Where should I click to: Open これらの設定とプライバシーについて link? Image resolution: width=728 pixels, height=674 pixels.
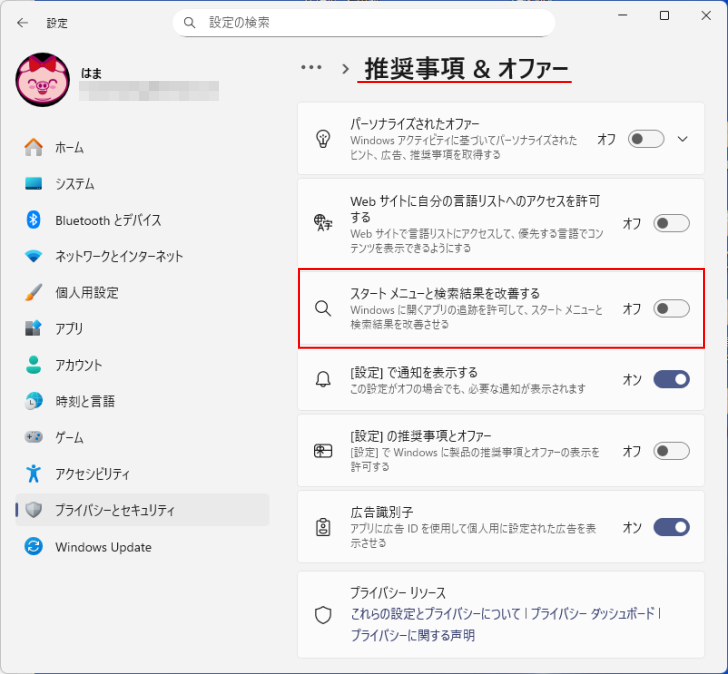[436, 614]
